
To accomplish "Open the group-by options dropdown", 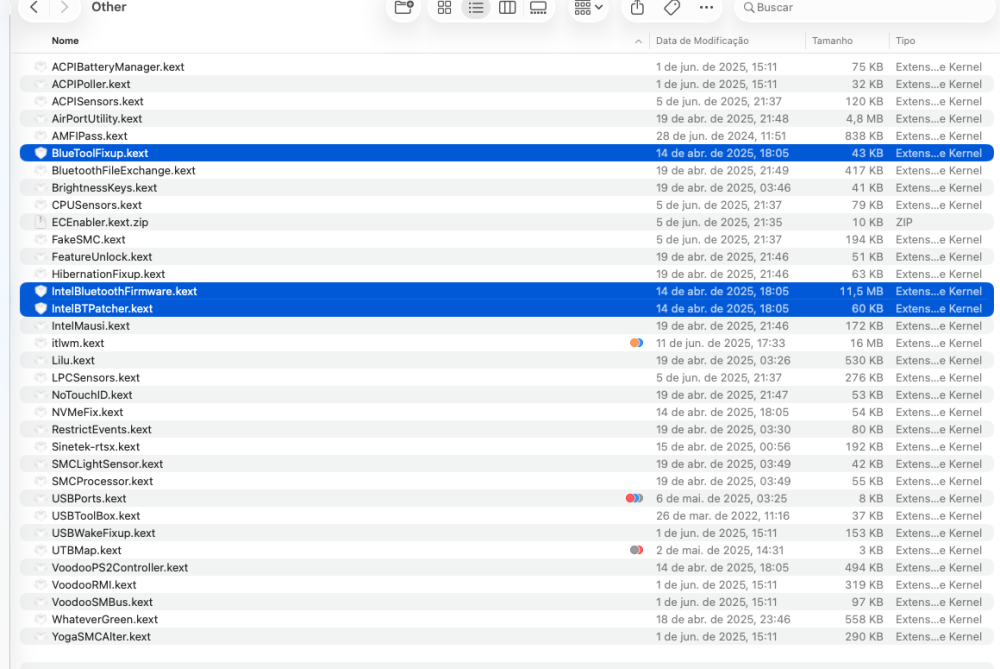I will tap(588, 8).
